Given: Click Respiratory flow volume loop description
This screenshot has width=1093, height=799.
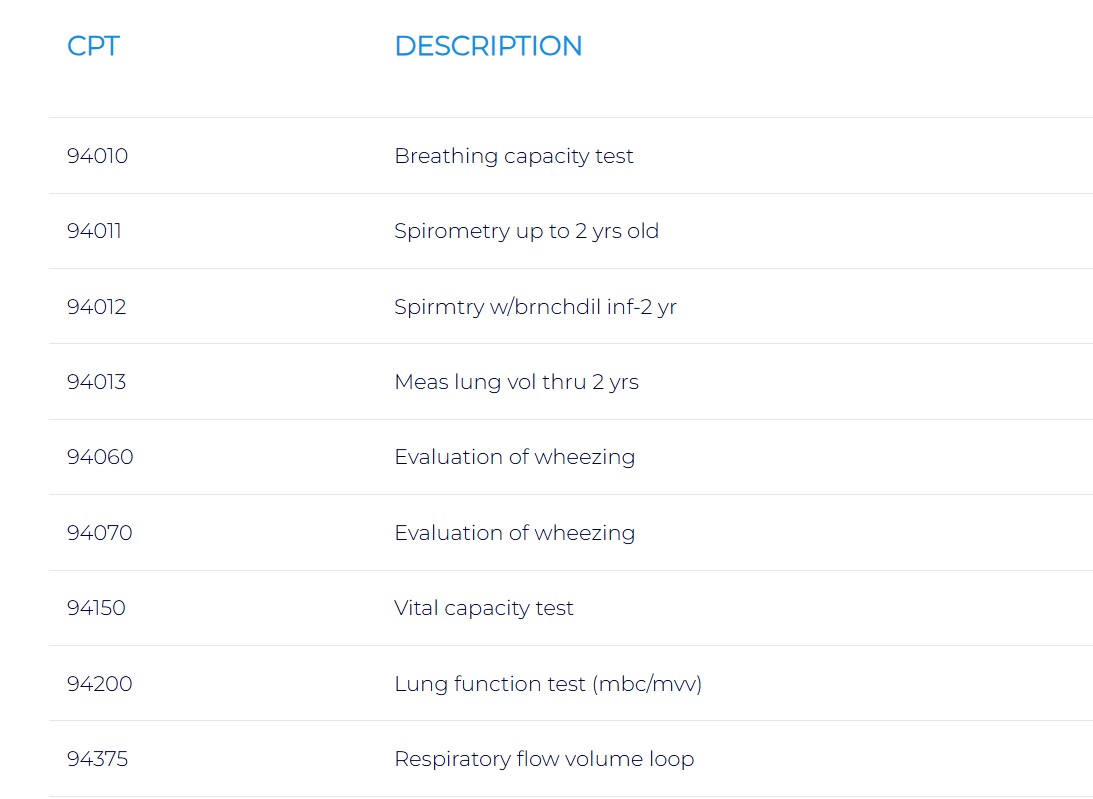Looking at the screenshot, I should pyautogui.click(x=544, y=759).
